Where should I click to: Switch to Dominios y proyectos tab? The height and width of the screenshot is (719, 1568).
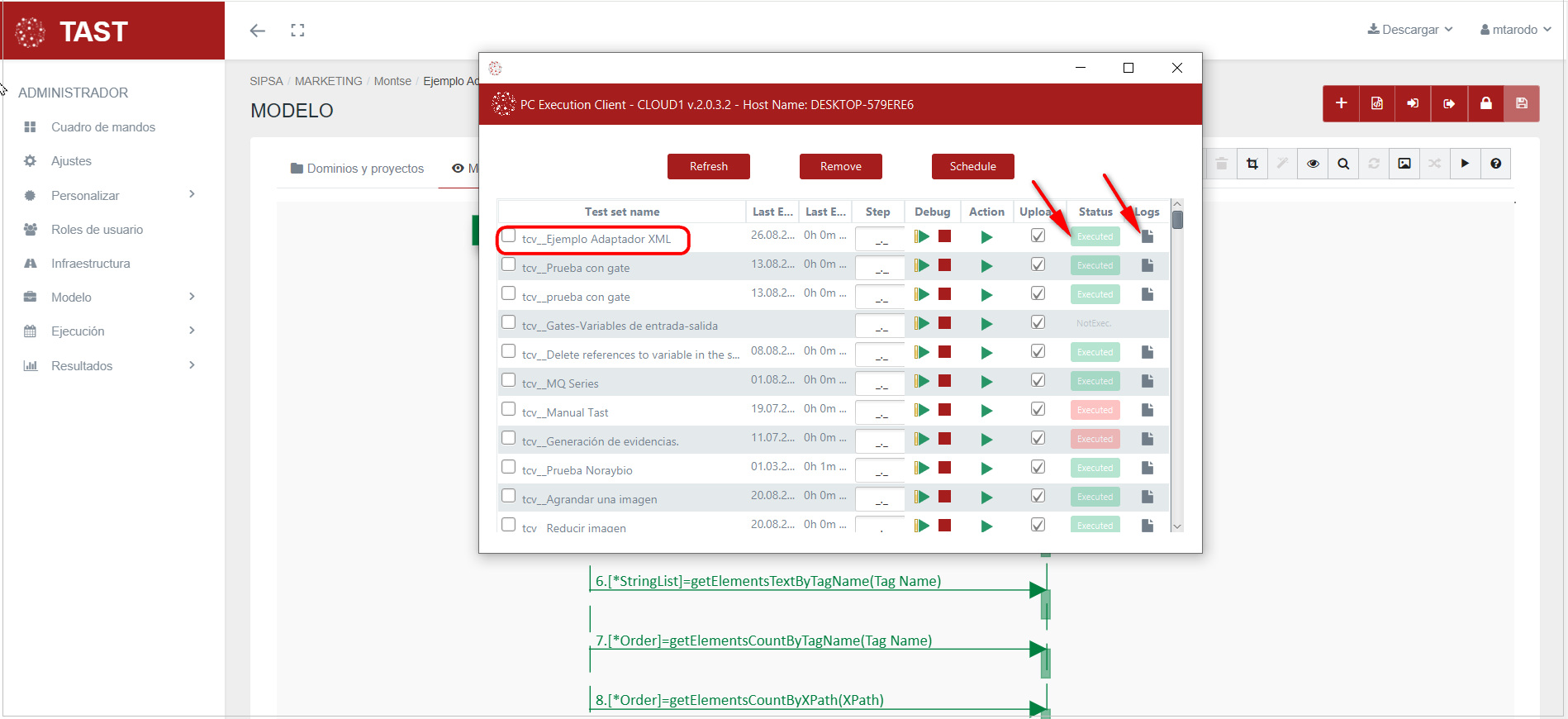(x=357, y=169)
